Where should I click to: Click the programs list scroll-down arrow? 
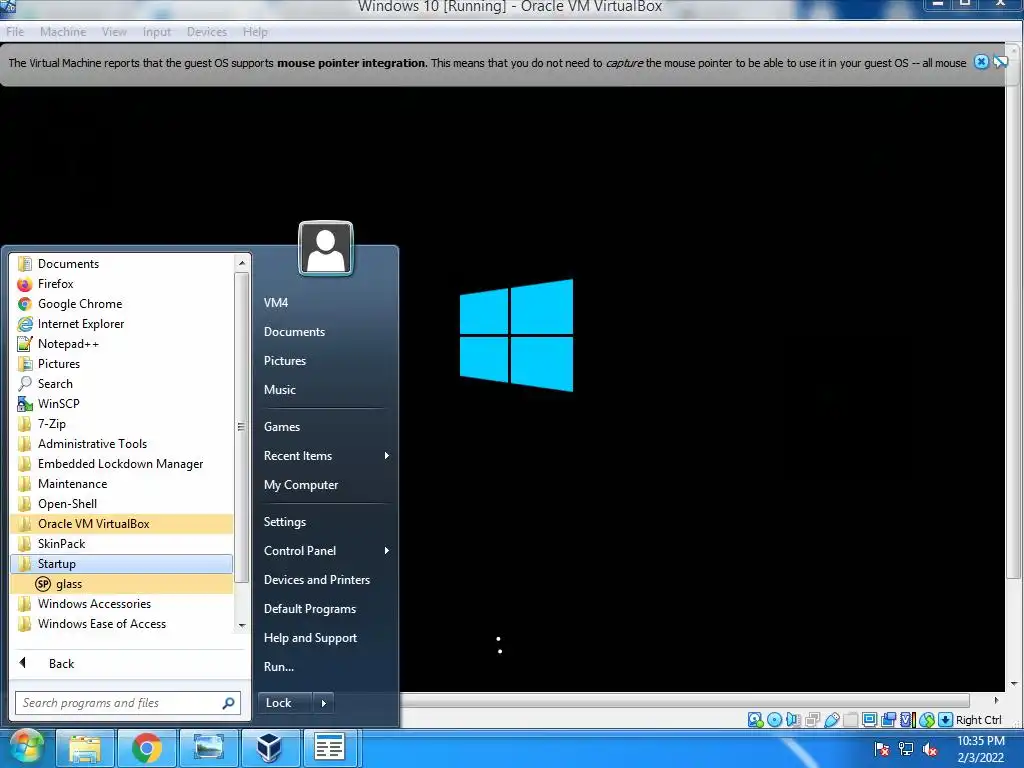(242, 625)
